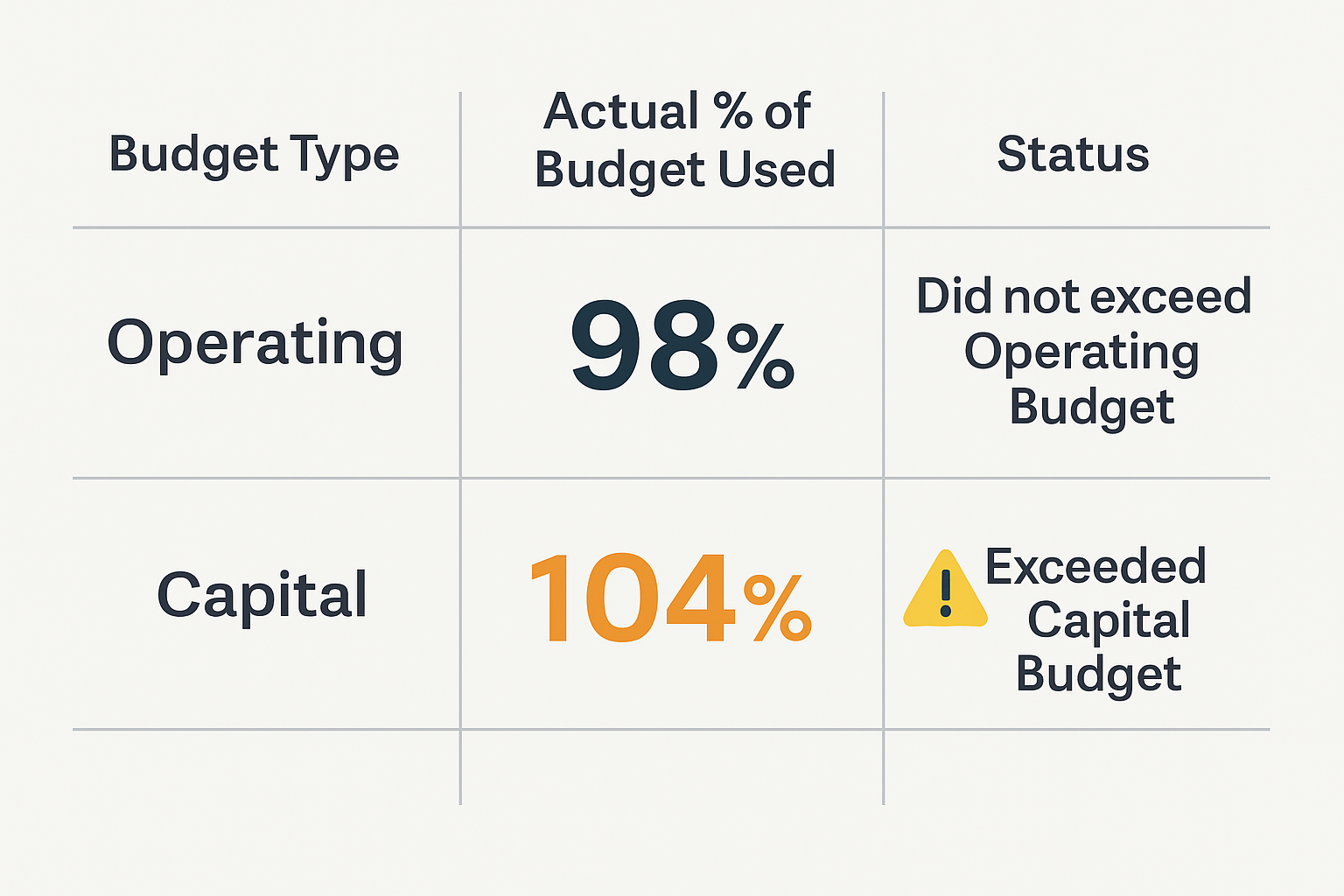Click the empty cell below Exceeded Capital Budget
The image size is (1344, 896).
coord(1076,766)
